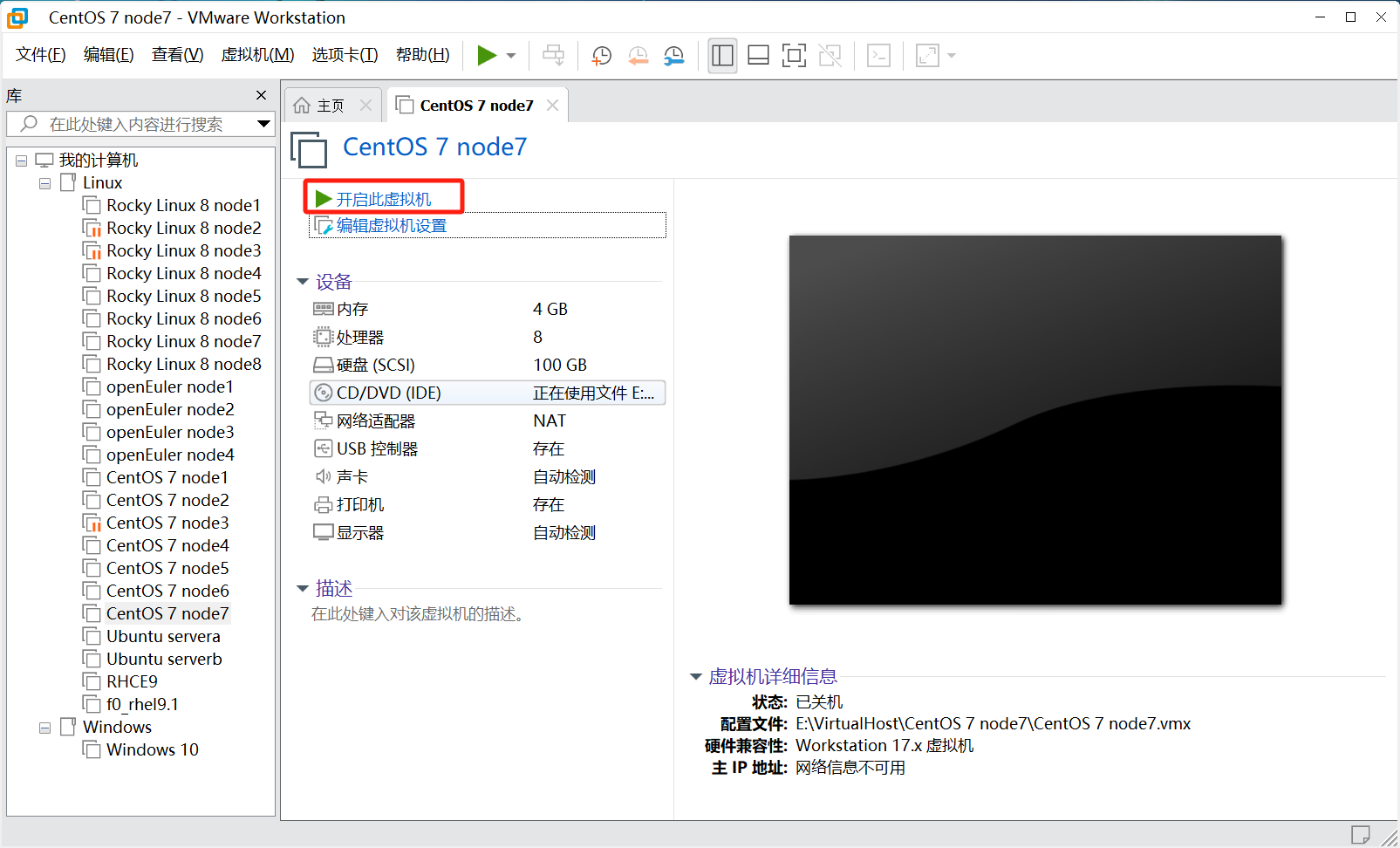Image resolution: width=1400 pixels, height=848 pixels.
Task: Click 开启此虚拟机 to power on
Action: click(x=383, y=199)
